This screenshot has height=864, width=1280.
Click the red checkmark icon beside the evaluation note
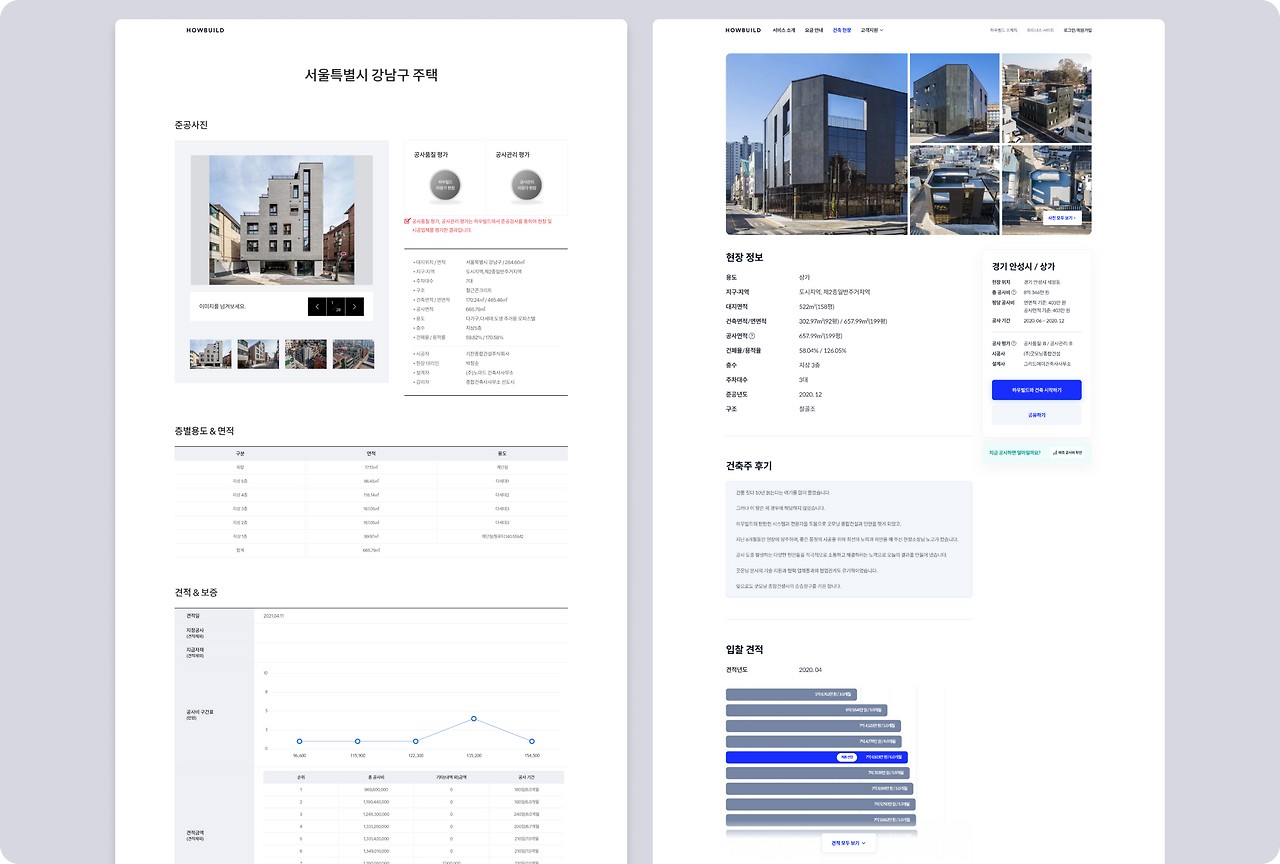point(407,221)
